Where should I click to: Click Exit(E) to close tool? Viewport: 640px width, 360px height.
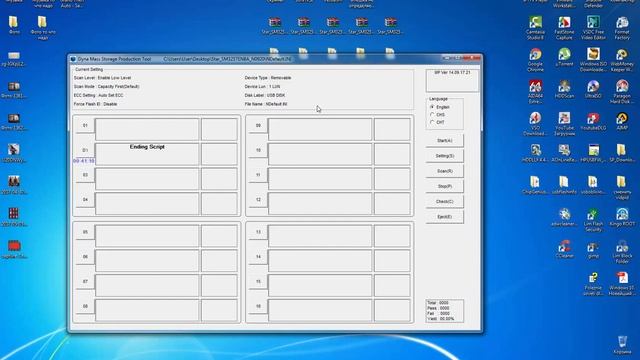444,217
